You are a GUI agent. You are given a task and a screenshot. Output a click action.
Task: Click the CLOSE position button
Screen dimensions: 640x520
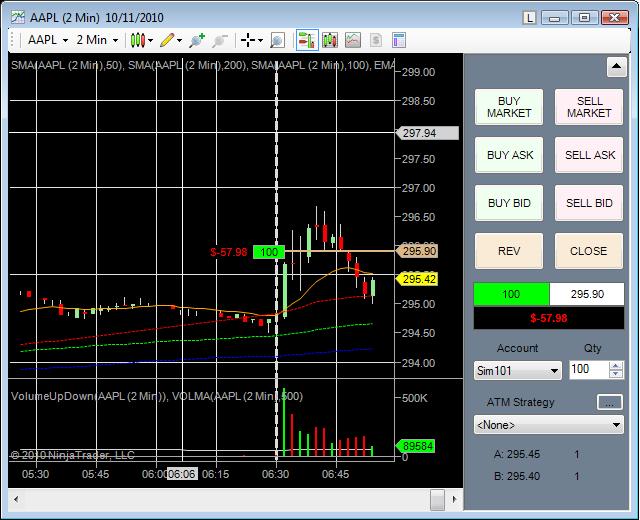(589, 251)
